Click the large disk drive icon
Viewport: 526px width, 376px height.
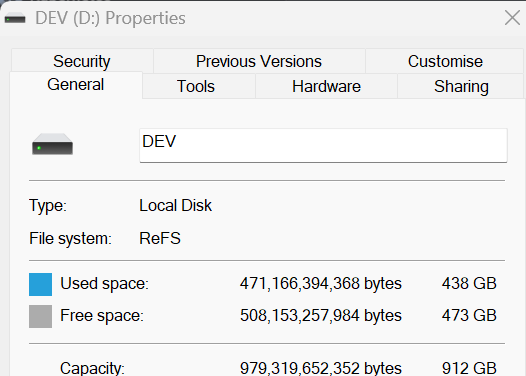click(52, 144)
